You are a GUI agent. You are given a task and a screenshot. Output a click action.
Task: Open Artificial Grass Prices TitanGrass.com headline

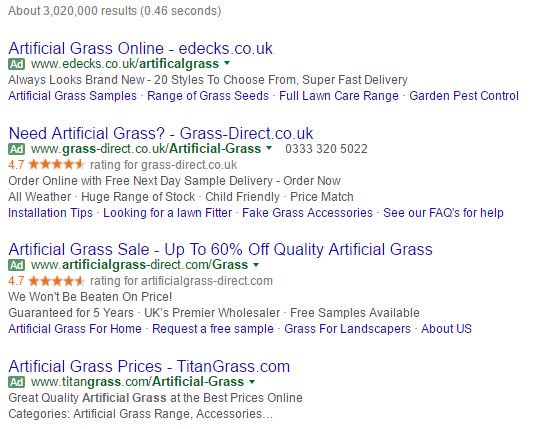(x=149, y=366)
